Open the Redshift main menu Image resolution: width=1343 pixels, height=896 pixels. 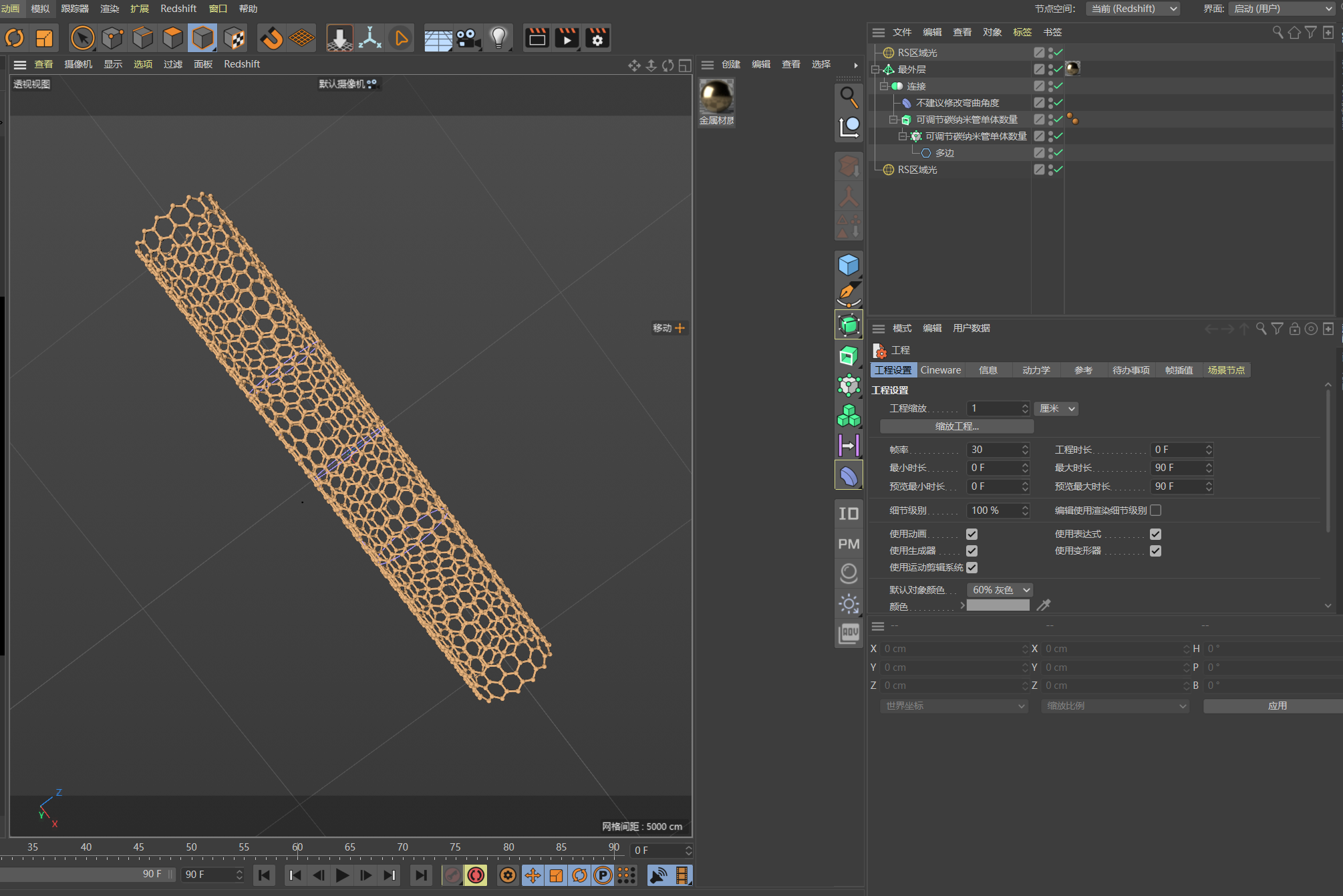178,9
